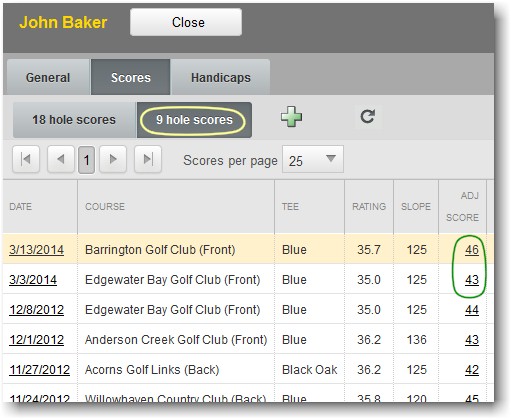This screenshot has width=511, height=419.
Task: Switch to 18 hole scores view
Action: pyautogui.click(x=74, y=120)
